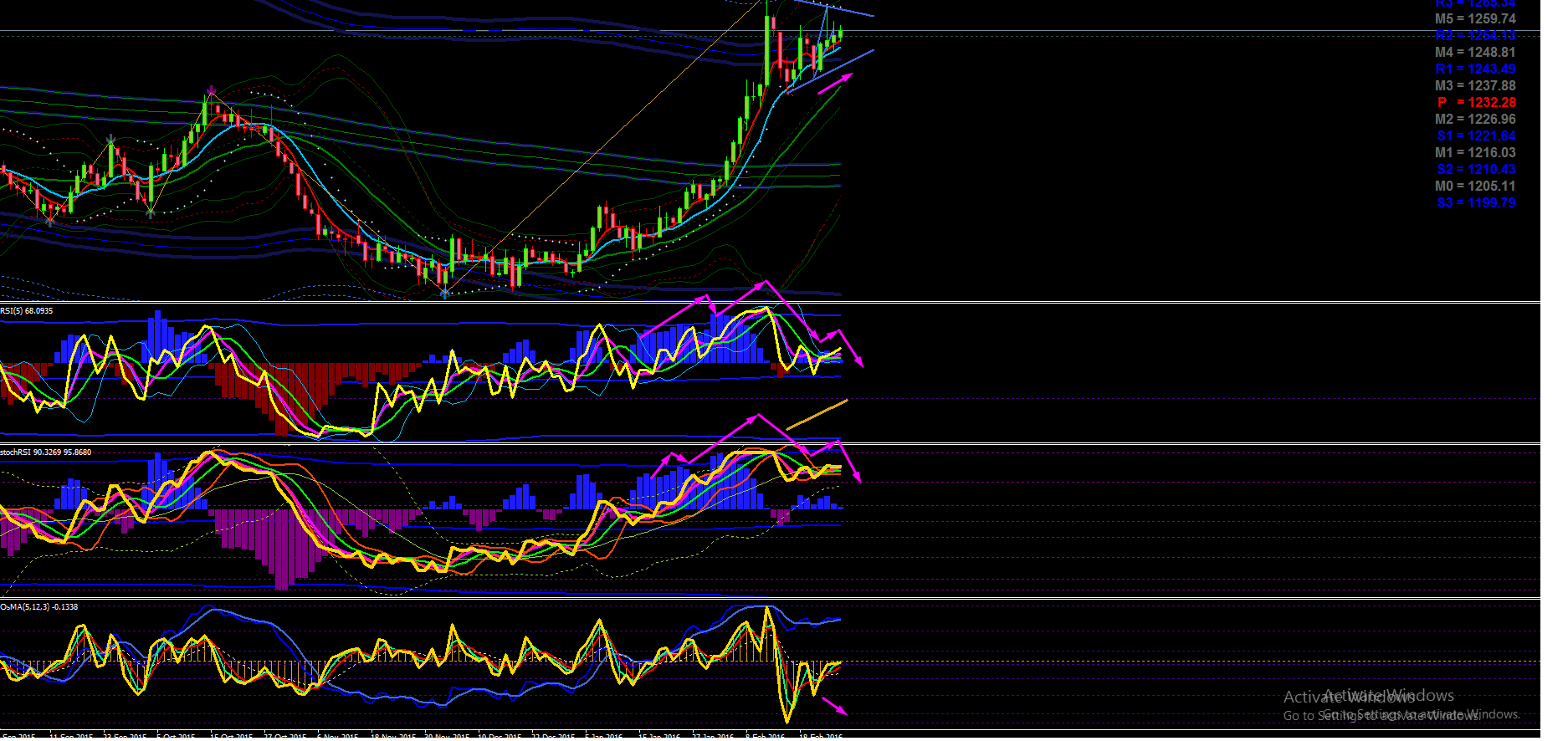This screenshot has height=741, width=1568.
Task: Select the M4 = 1248.81 level label
Action: pos(1475,52)
